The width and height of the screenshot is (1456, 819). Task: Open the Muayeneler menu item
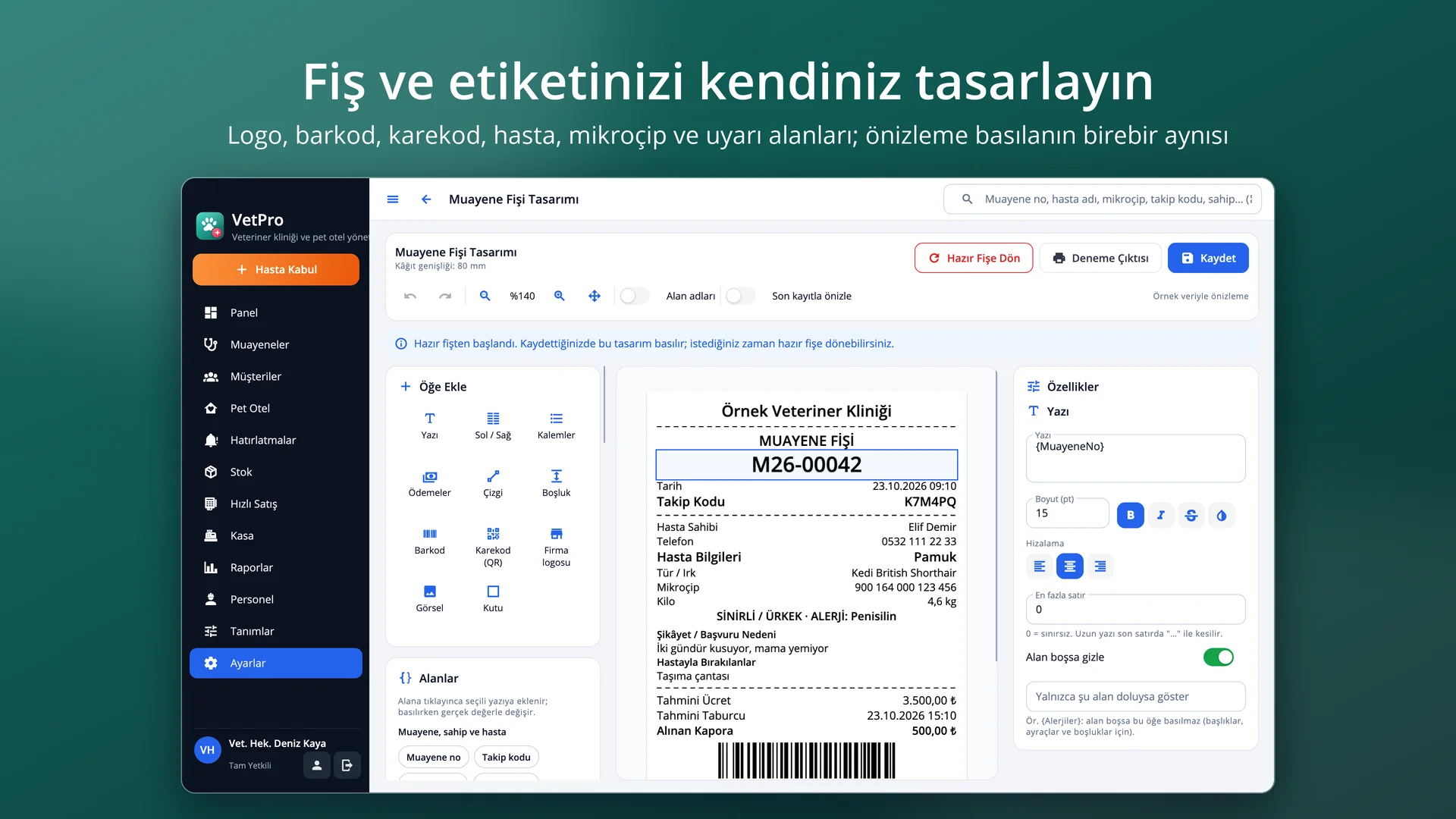click(276, 344)
